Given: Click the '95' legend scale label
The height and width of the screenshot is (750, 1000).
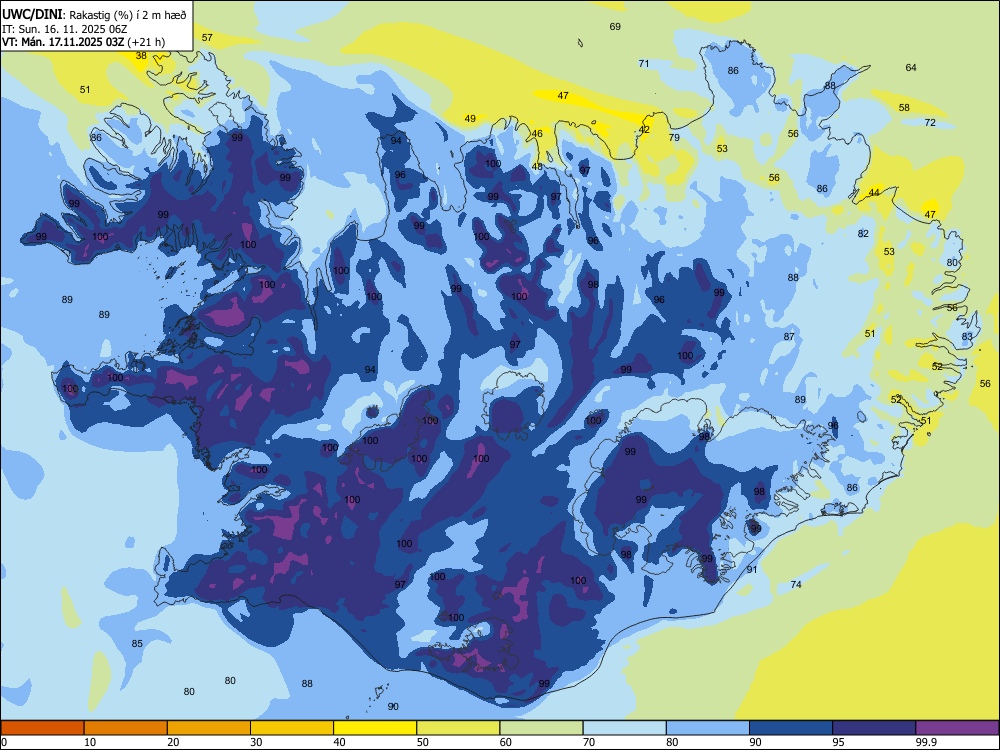Looking at the screenshot, I should [839, 742].
